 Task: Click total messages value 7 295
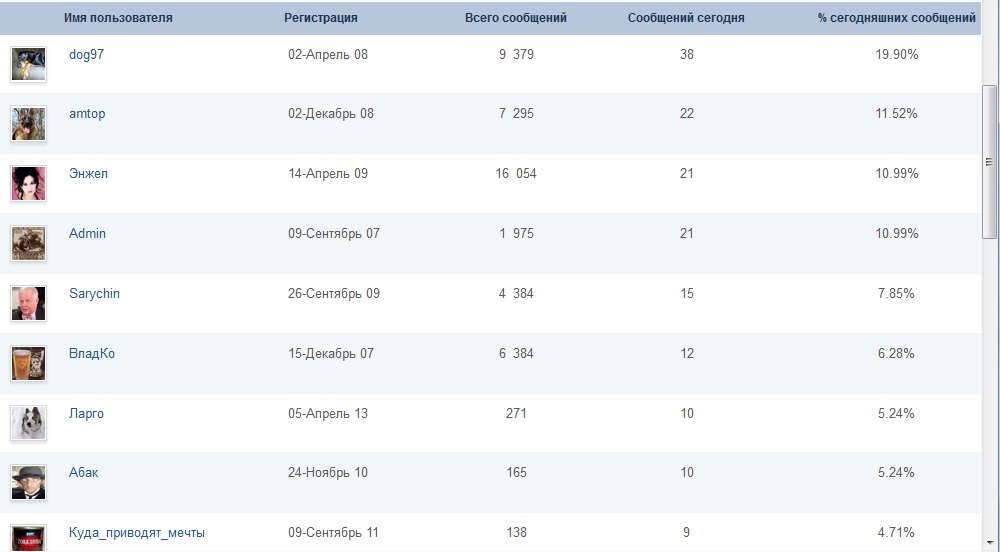coord(517,113)
